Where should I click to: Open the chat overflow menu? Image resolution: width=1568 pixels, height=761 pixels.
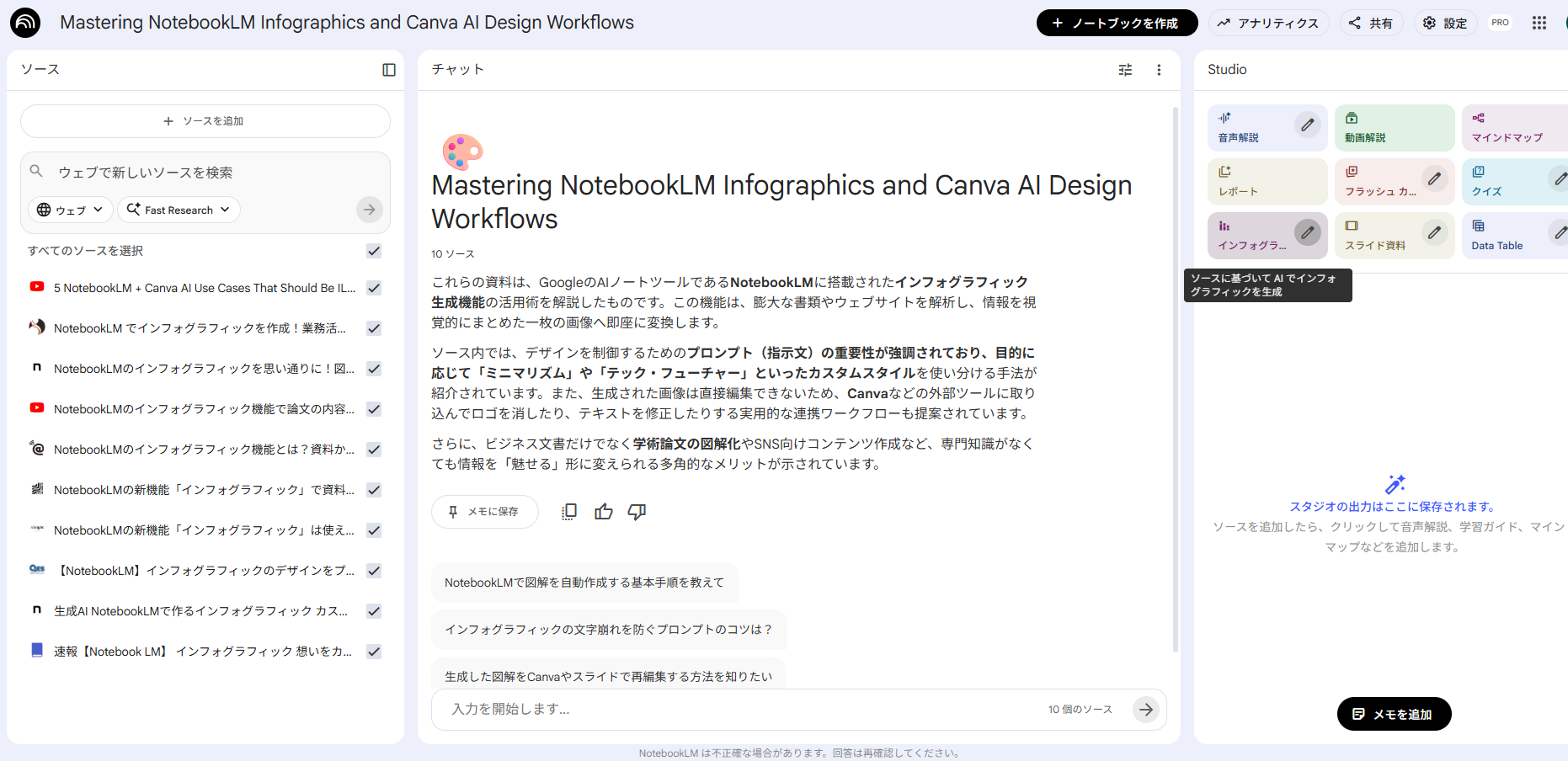pos(1159,69)
